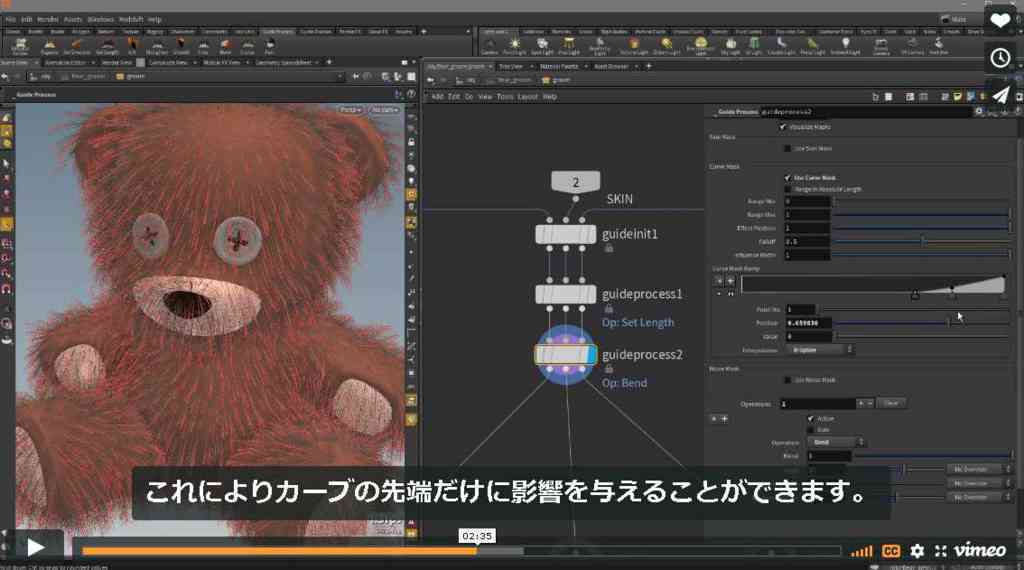The width and height of the screenshot is (1024, 570).
Task: Select Point Light shelf tool
Action: 515,46
